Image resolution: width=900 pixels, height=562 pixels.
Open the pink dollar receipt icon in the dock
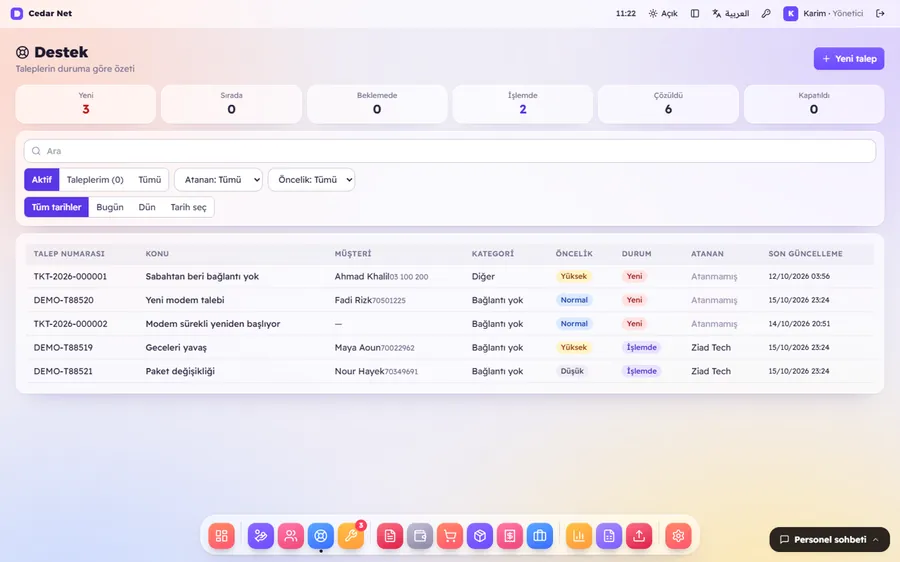tap(510, 536)
